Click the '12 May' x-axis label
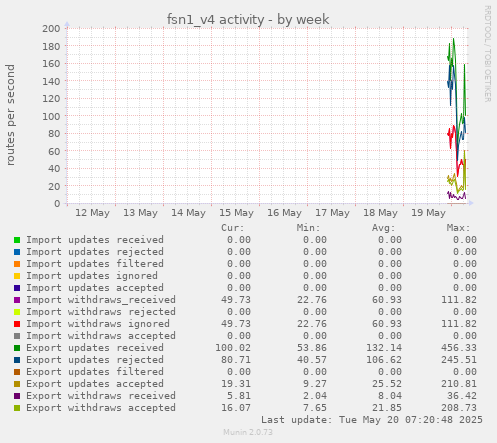 tap(92, 213)
